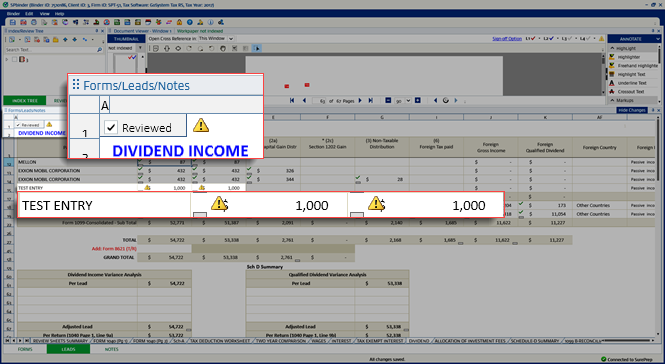Rotate the document counterclockwise

(x=212, y=48)
